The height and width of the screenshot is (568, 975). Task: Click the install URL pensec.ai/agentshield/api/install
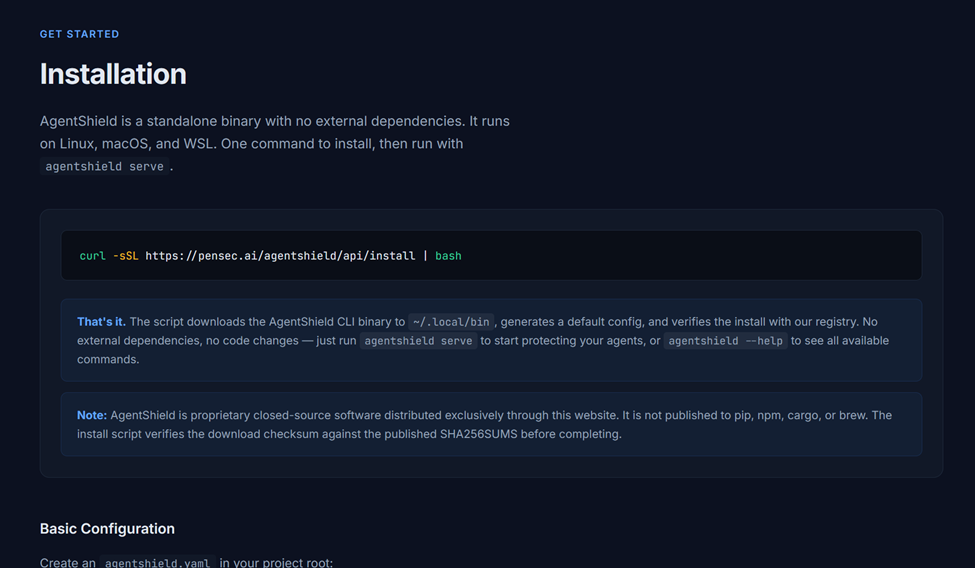click(x=280, y=256)
